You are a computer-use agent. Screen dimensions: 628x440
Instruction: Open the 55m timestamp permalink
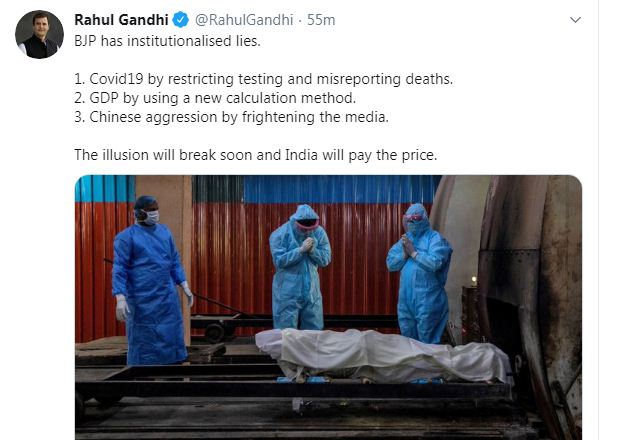click(321, 20)
